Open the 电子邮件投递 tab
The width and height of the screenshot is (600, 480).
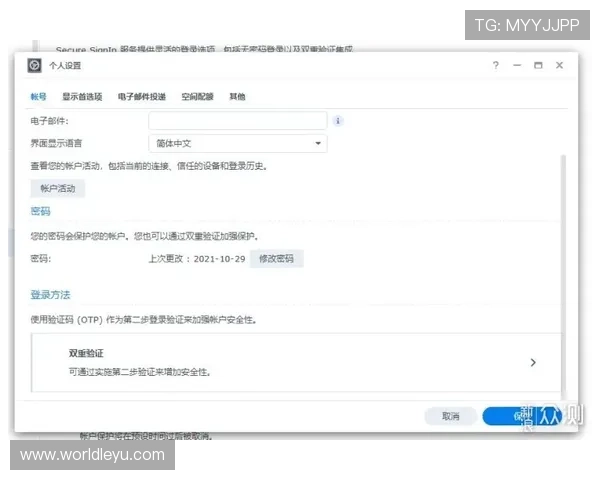142,97
